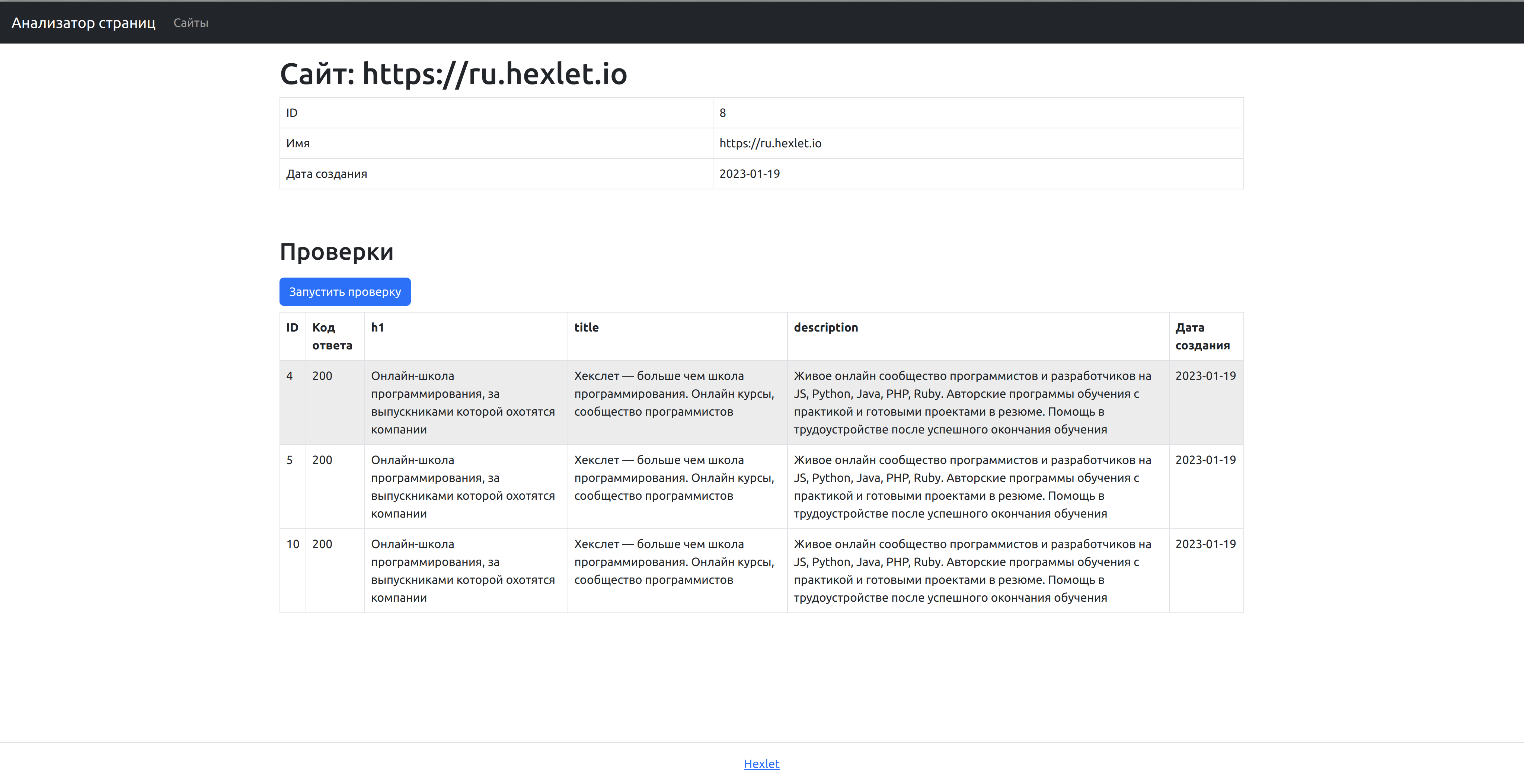Click the Анализатор страниц brand link
Screen dimensions: 1524x784
[x=83, y=22]
